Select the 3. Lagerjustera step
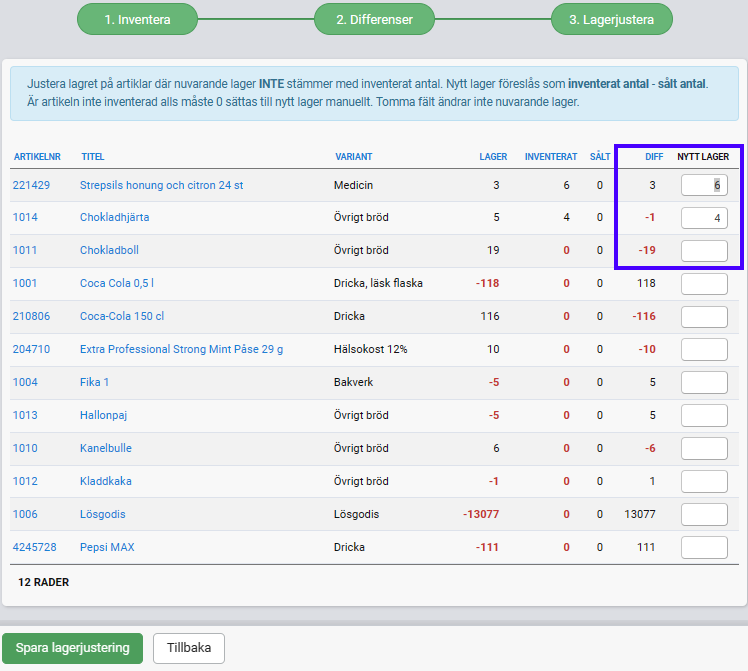The height and width of the screenshot is (671, 748). (611, 19)
